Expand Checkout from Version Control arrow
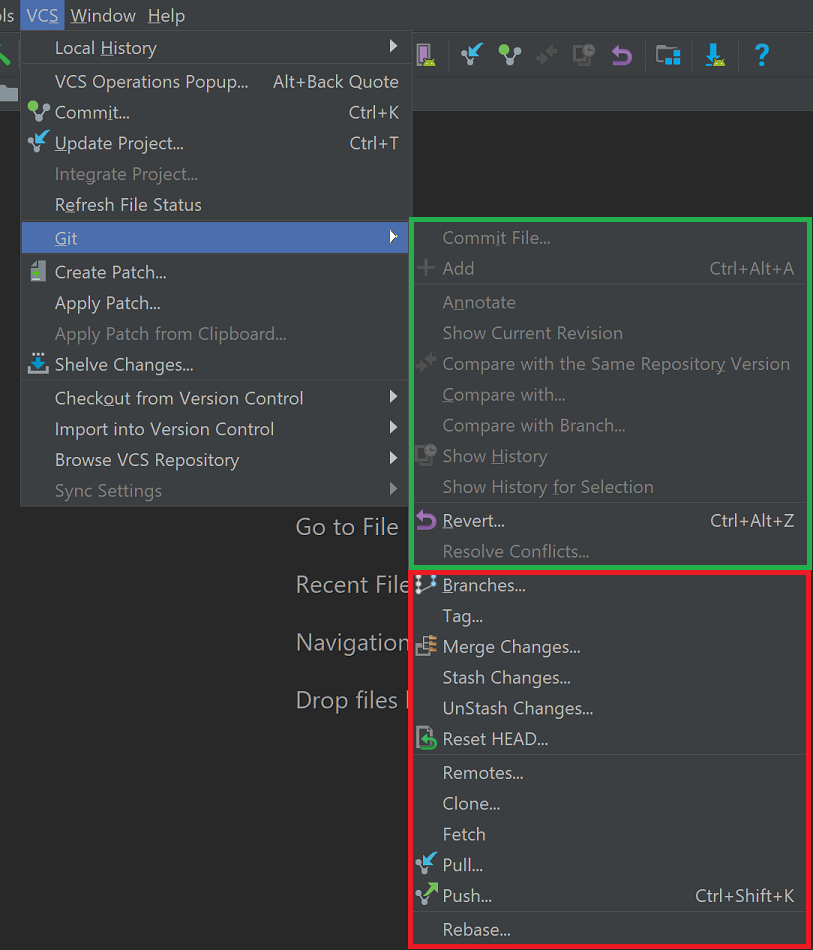This screenshot has height=950, width=813. coord(393,397)
